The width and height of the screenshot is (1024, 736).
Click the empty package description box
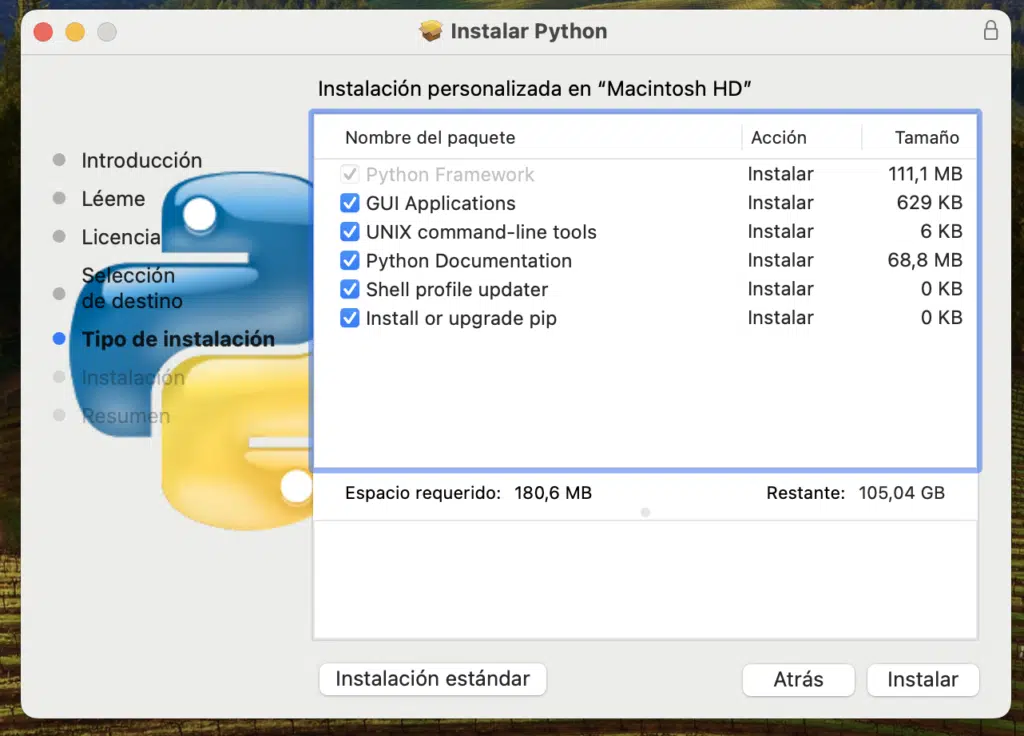[x=645, y=580]
